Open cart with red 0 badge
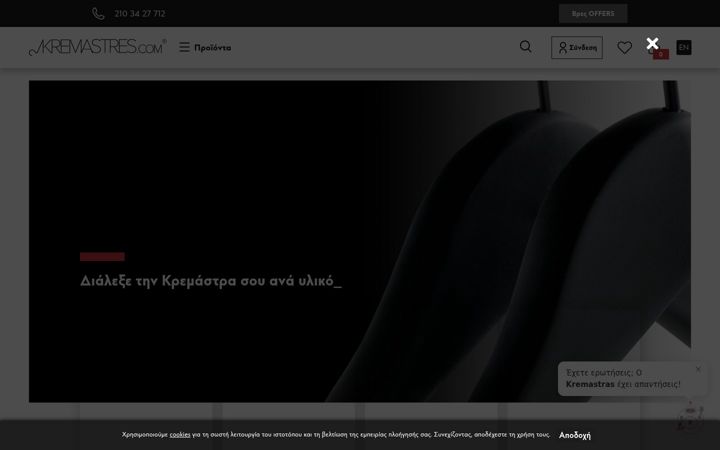The height and width of the screenshot is (450, 720). [x=659, y=52]
